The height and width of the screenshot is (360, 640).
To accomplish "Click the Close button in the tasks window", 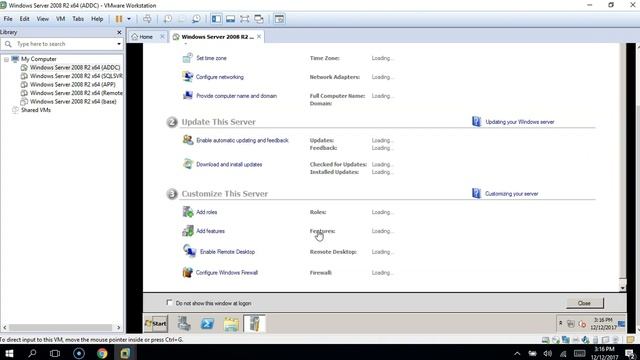I will [584, 303].
